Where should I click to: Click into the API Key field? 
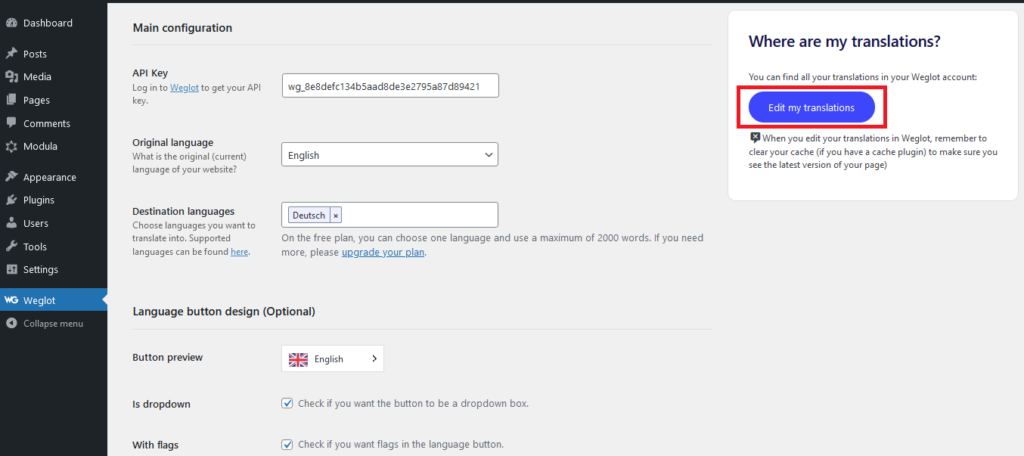point(389,86)
